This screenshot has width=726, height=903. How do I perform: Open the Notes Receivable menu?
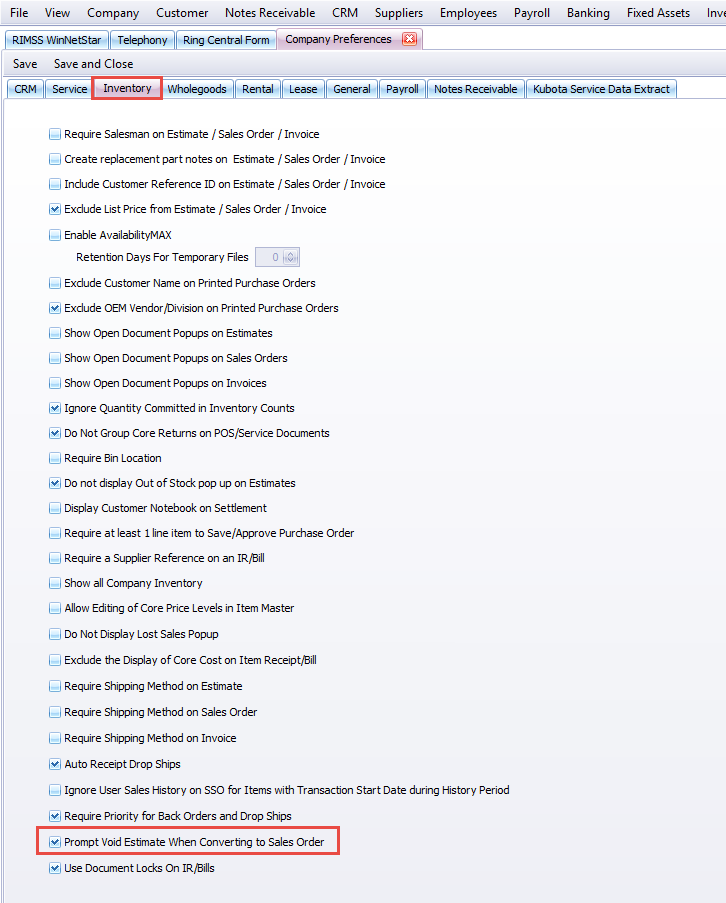coord(270,13)
